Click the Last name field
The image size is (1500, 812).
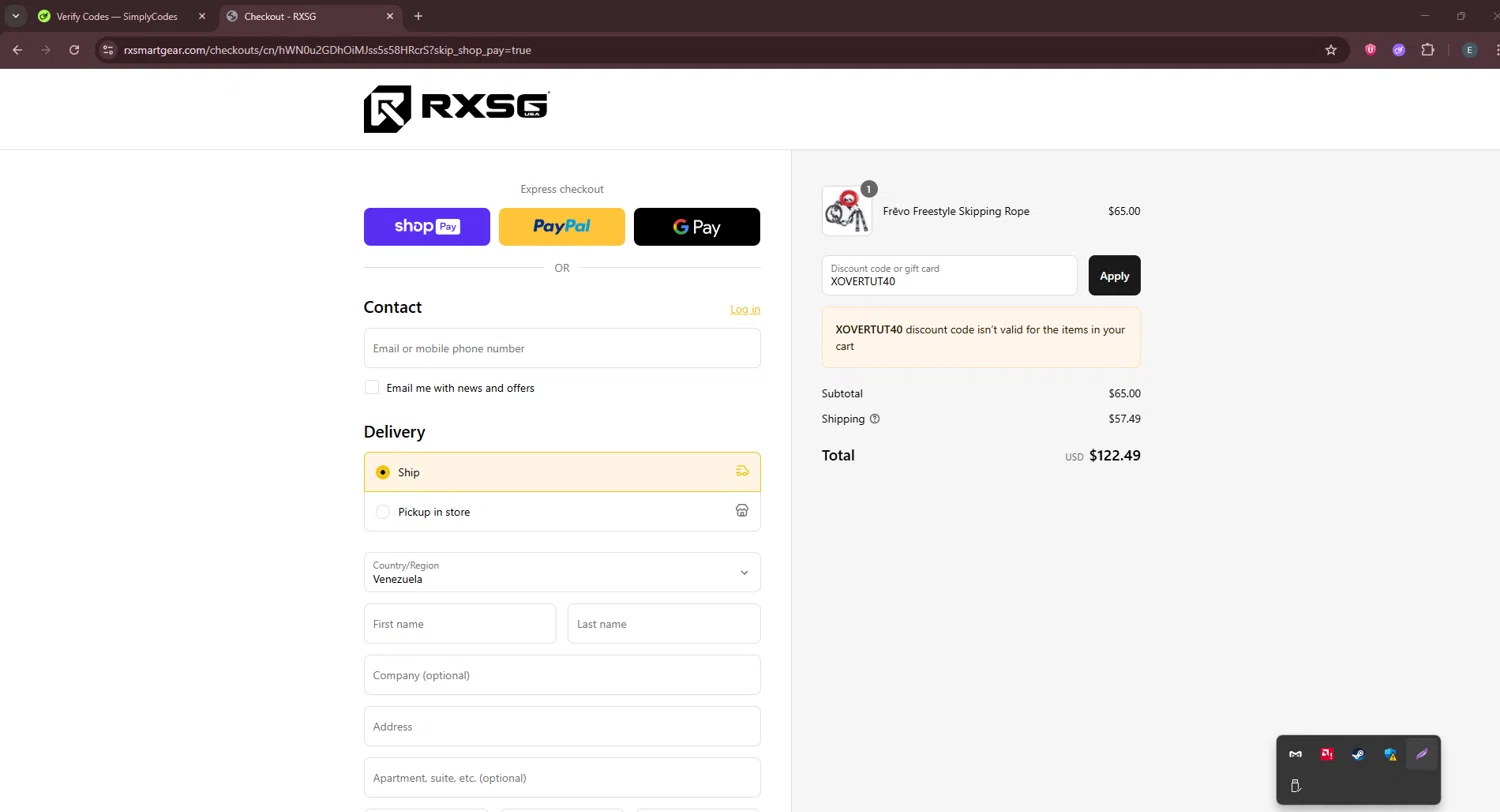(664, 623)
